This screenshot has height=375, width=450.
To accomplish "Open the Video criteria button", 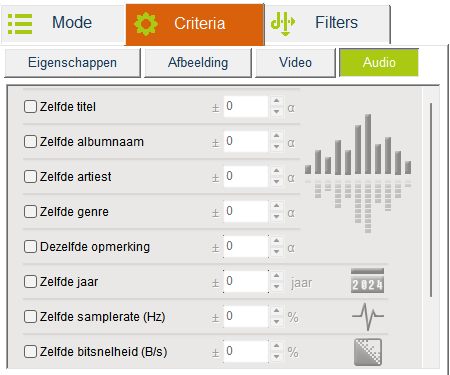I will click(x=295, y=63).
